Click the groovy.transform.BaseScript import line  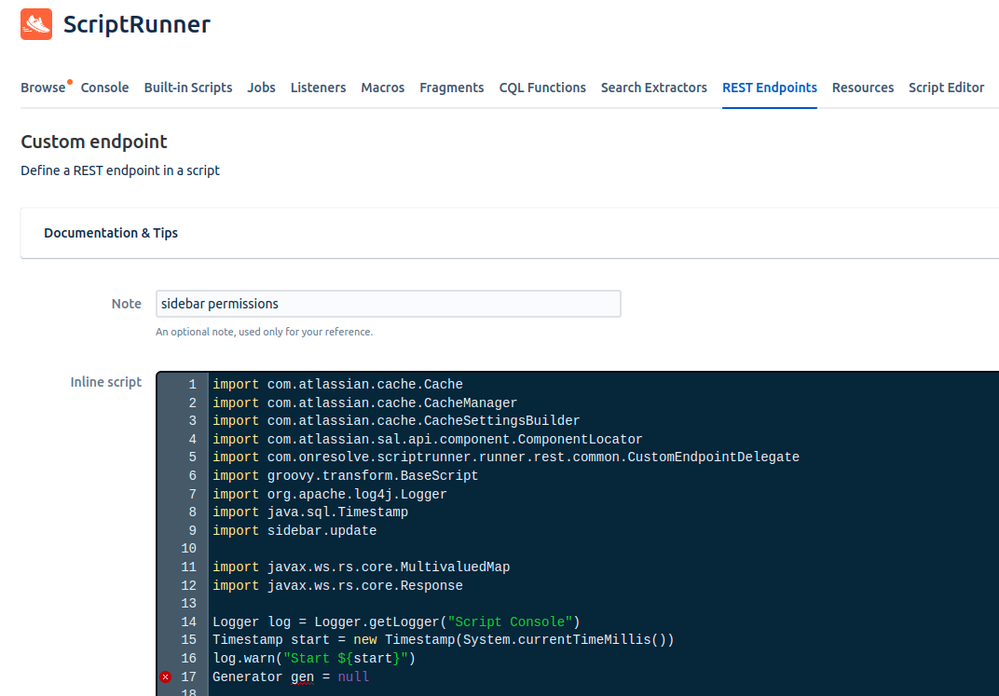[x=345, y=475]
